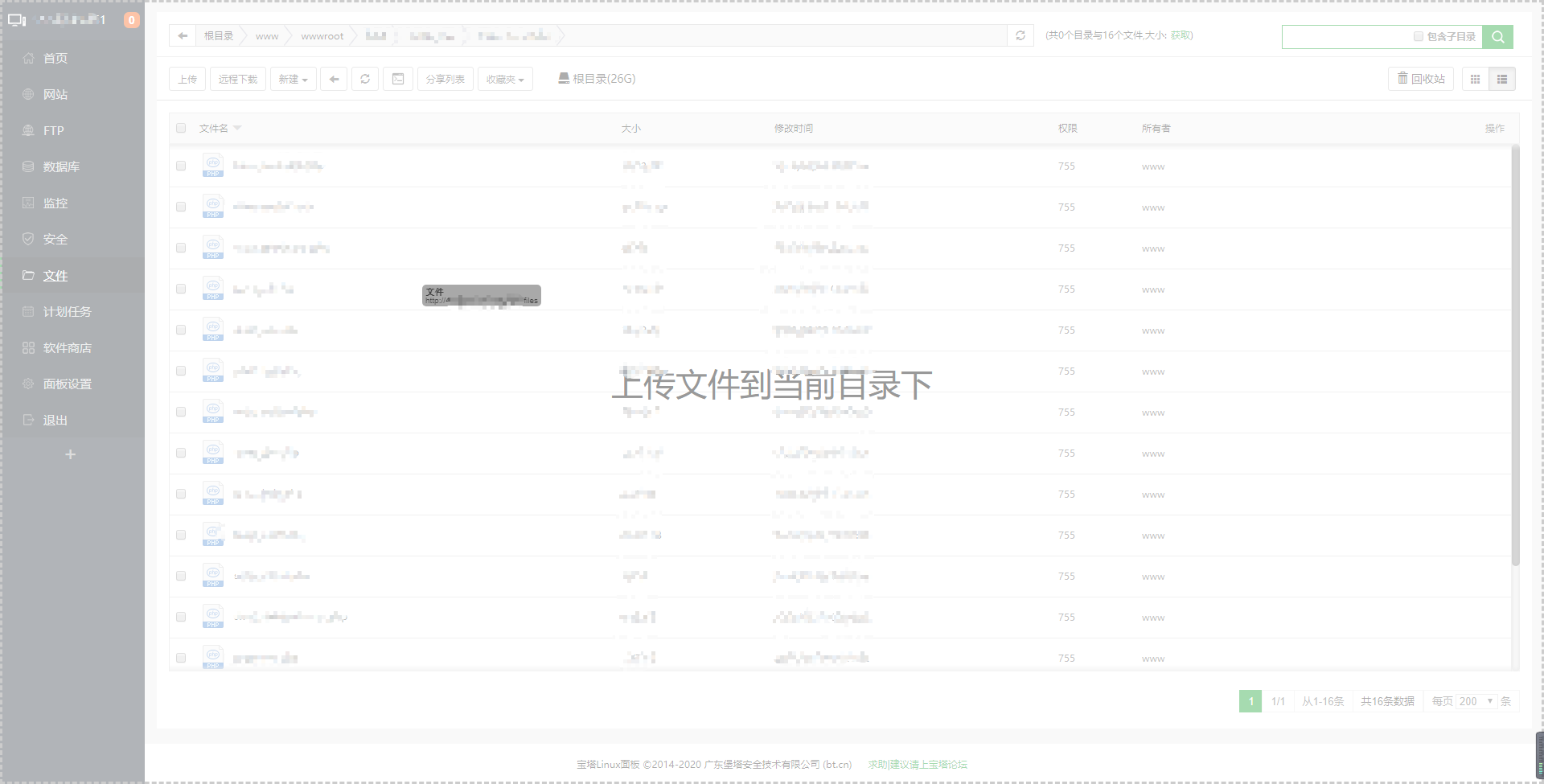Click the 上传 button

pos(187,79)
